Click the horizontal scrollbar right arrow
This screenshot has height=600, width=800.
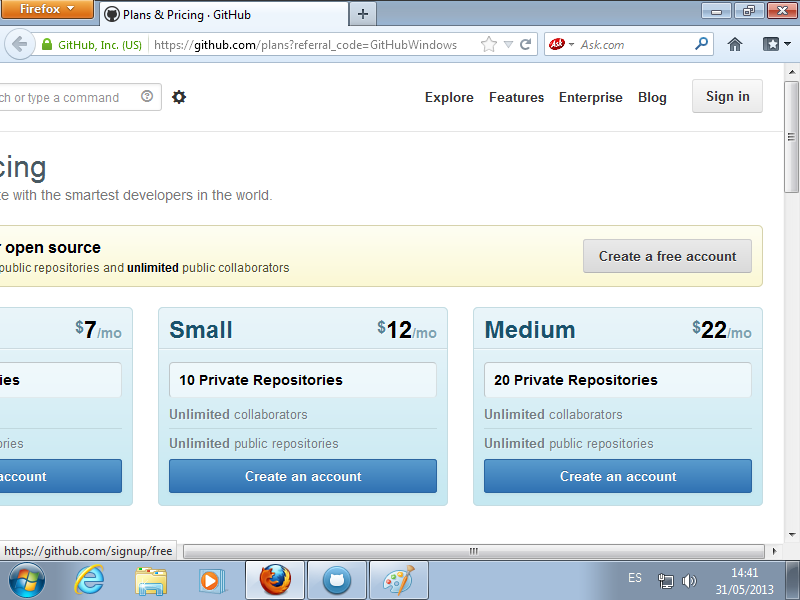click(x=774, y=551)
